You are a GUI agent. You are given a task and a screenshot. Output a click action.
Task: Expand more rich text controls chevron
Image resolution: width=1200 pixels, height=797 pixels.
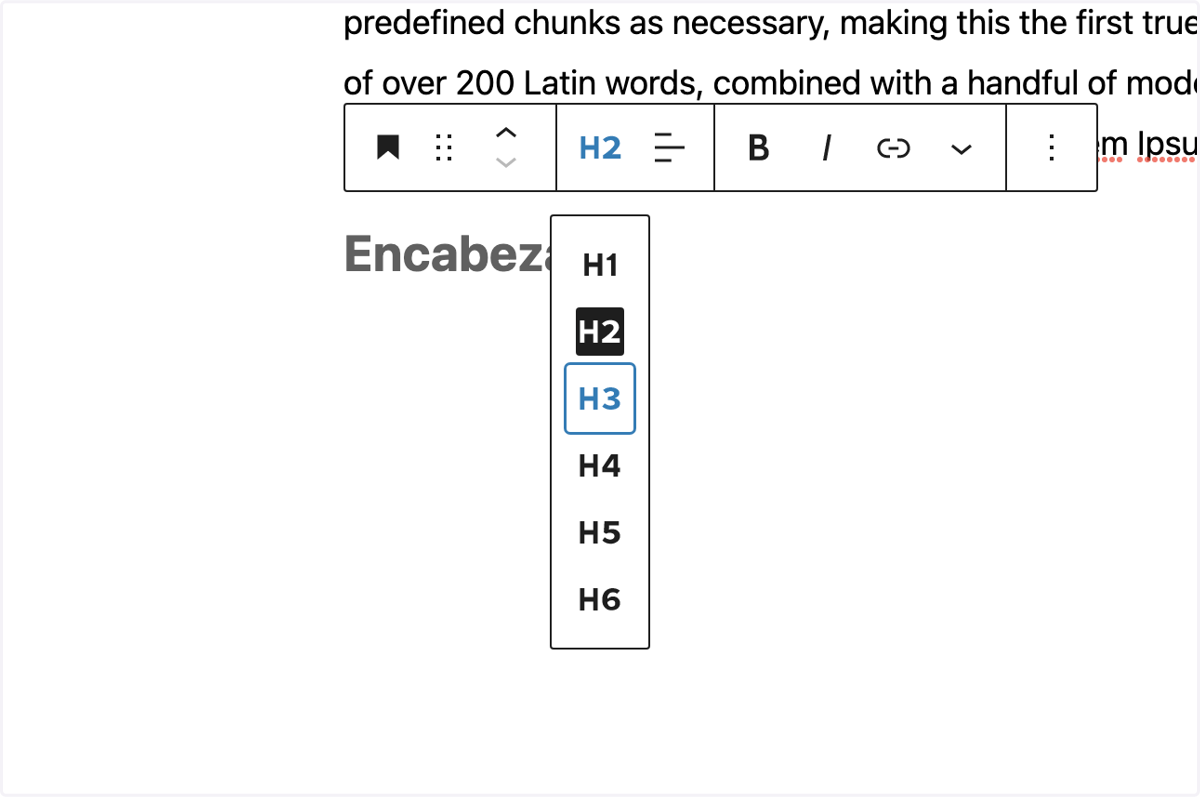961,149
